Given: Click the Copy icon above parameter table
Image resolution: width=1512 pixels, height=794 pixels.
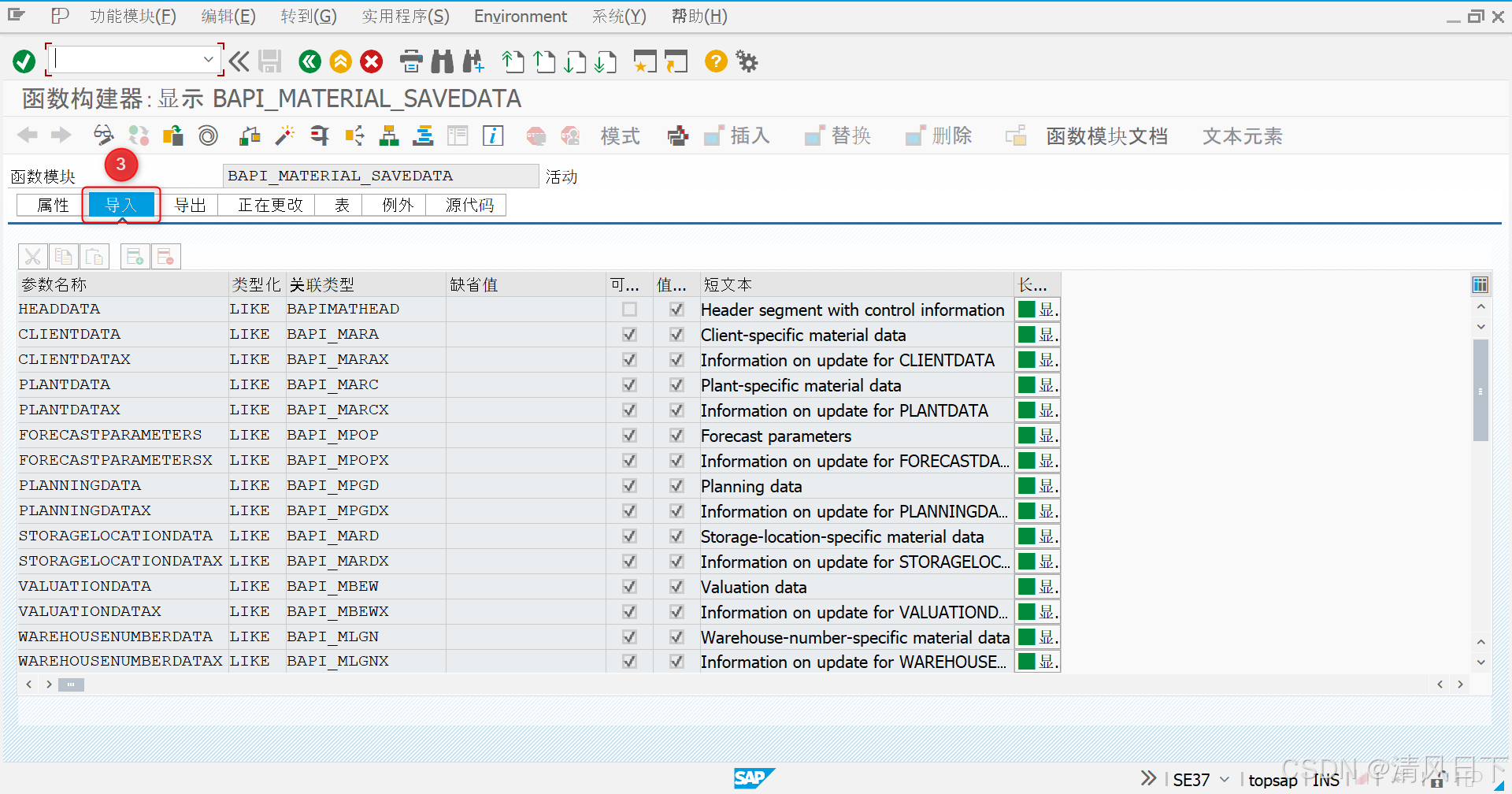Looking at the screenshot, I should point(63,257).
